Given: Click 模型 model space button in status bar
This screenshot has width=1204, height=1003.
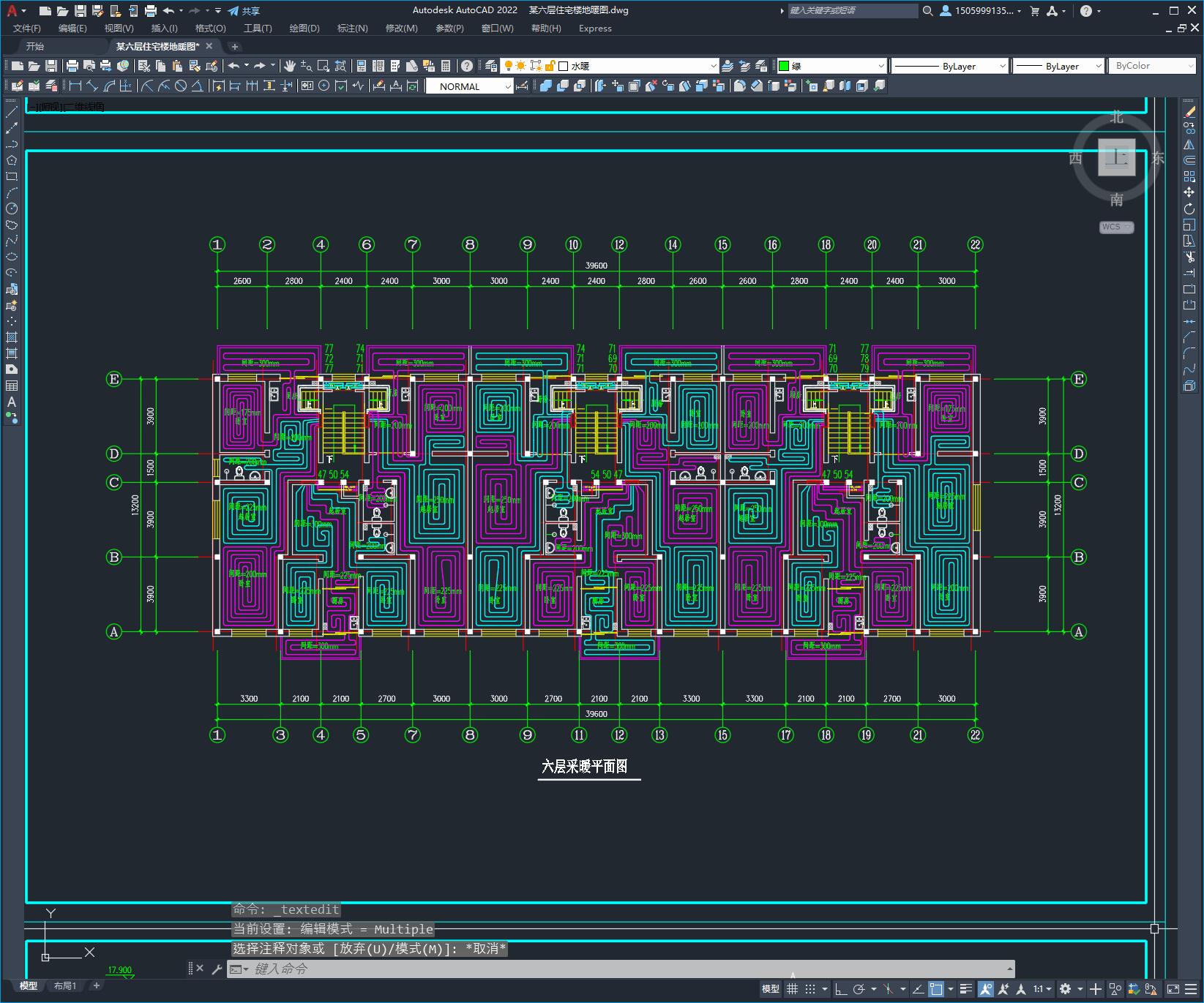Looking at the screenshot, I should (x=770, y=989).
